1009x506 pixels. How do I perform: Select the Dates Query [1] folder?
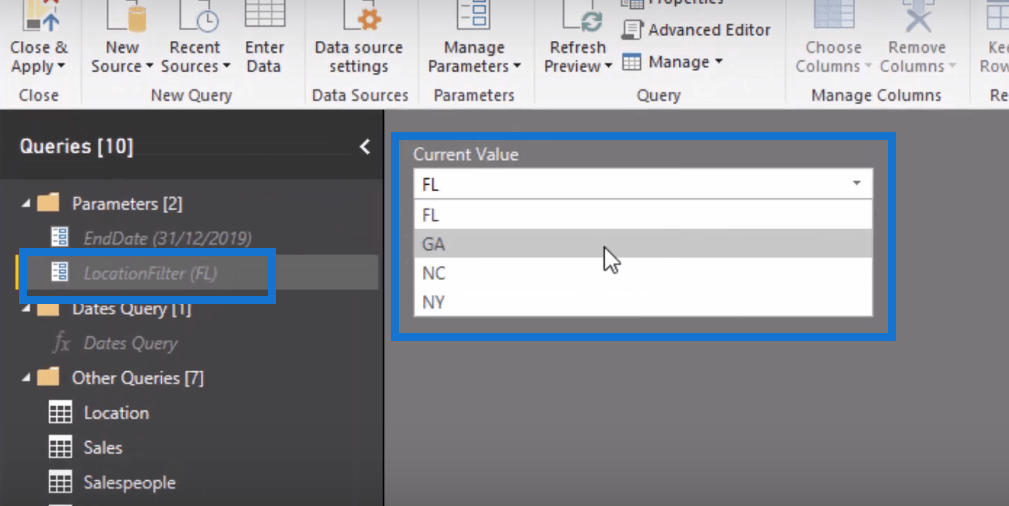[131, 308]
